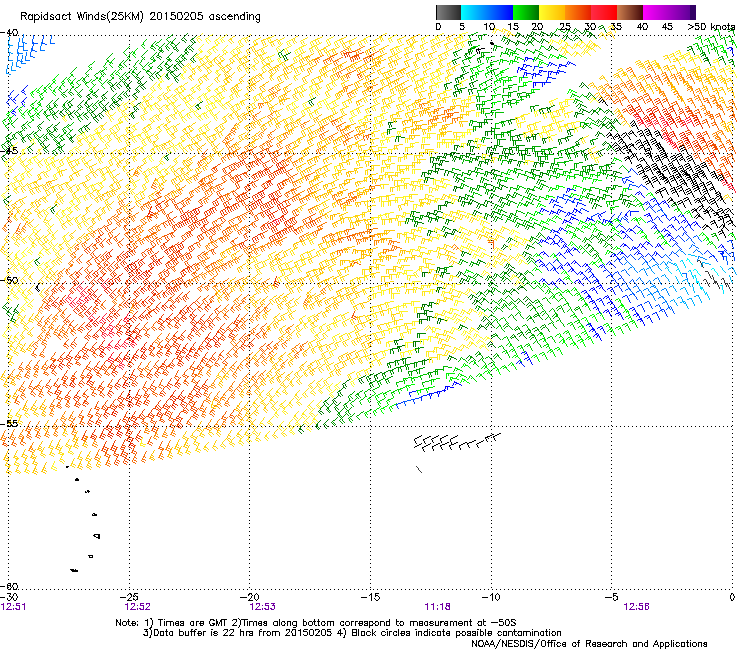Click the legend label '45'

(667, 27)
